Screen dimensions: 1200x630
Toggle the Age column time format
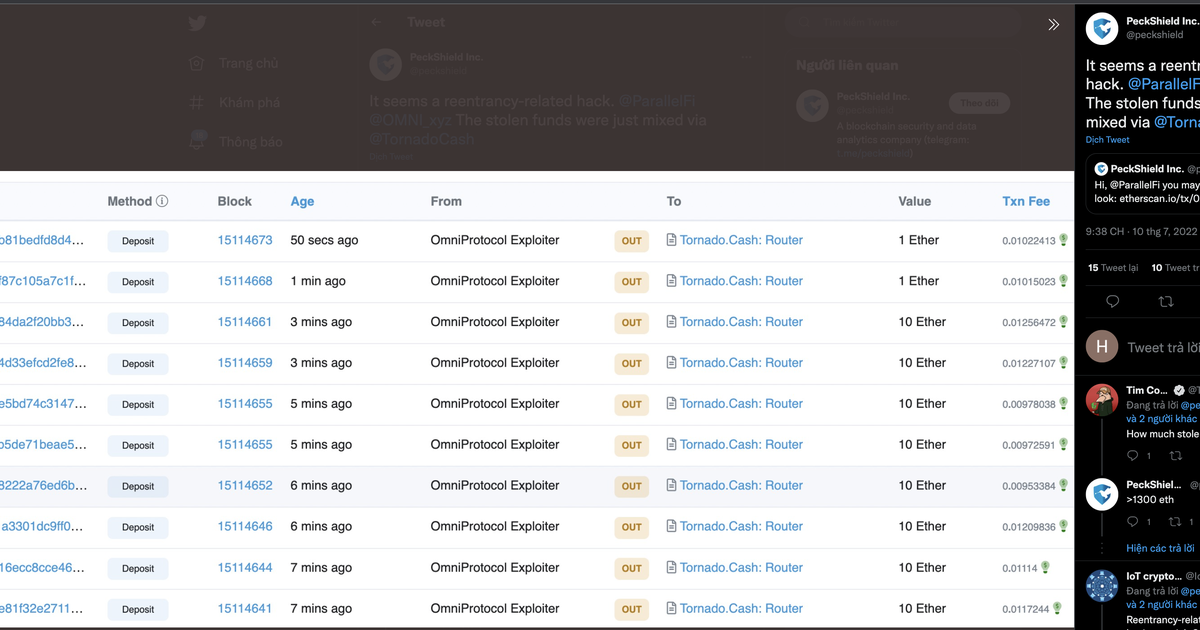[302, 201]
